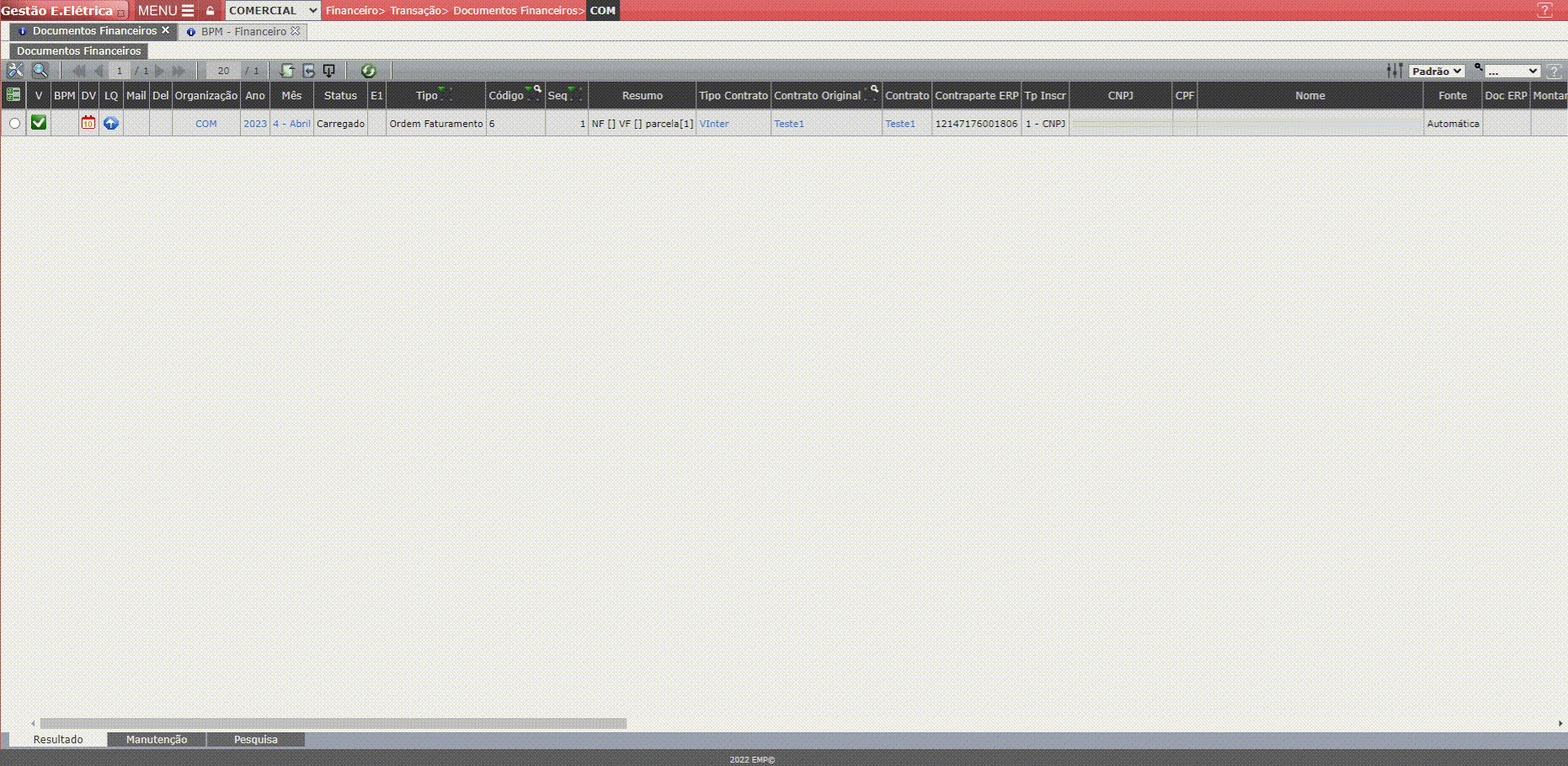Switch to the BPM - Financeiro tab

243,31
